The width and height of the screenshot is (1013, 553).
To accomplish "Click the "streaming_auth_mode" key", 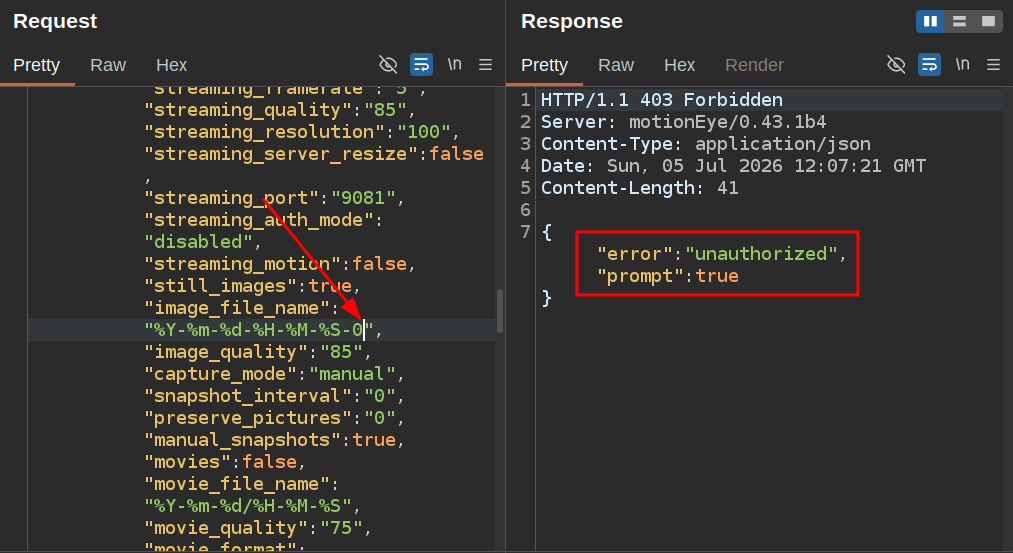I will 259,220.
